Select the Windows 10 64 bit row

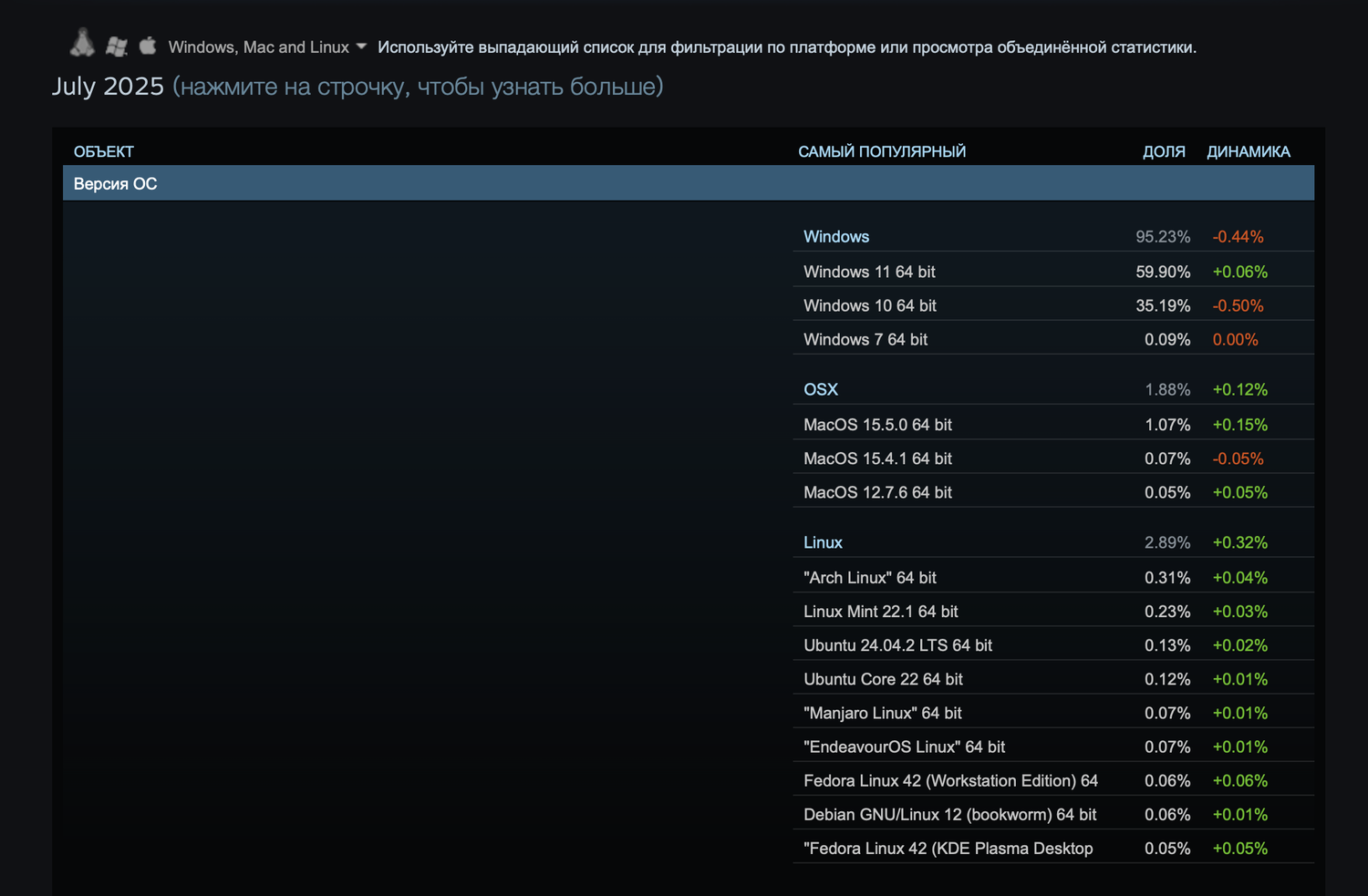pyautogui.click(x=1053, y=305)
